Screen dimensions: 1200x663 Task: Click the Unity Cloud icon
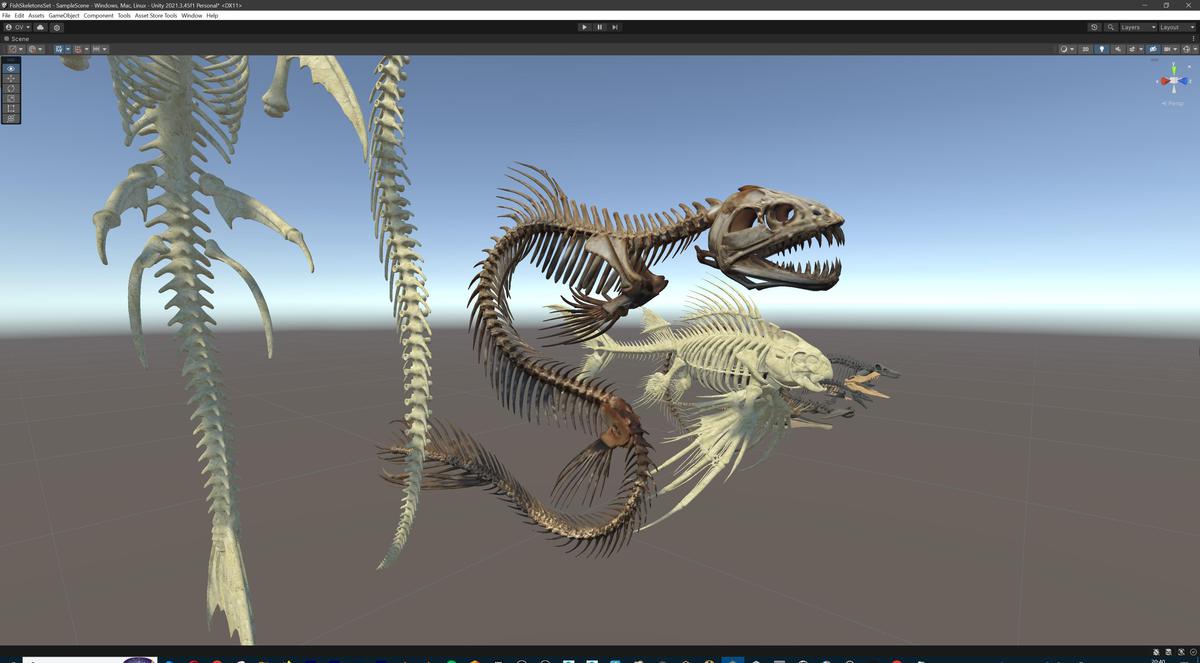[40, 27]
